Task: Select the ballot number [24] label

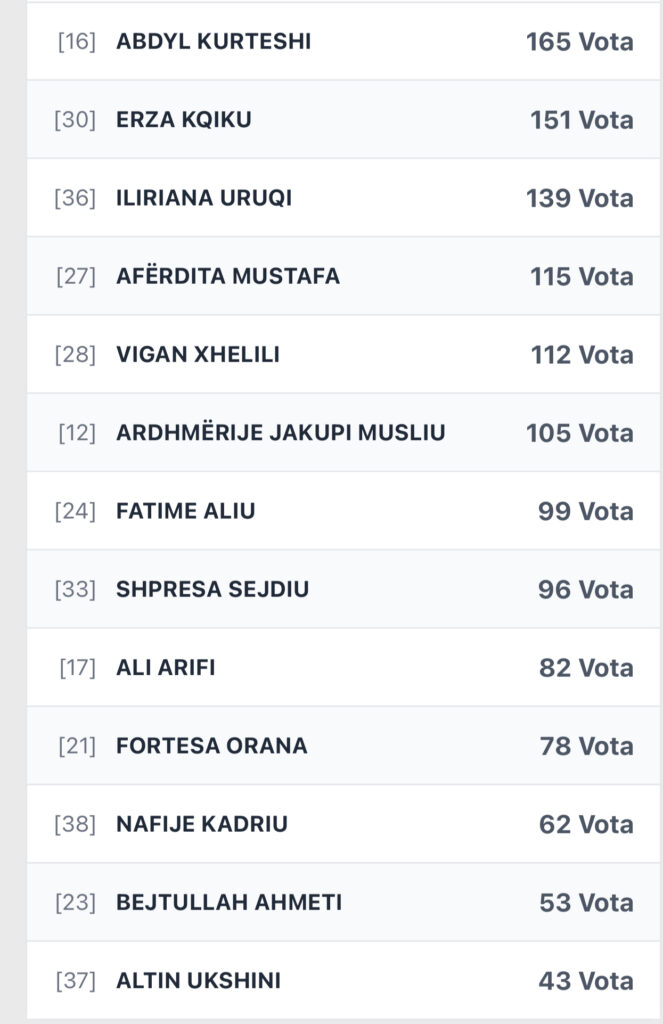Action: click(x=75, y=511)
